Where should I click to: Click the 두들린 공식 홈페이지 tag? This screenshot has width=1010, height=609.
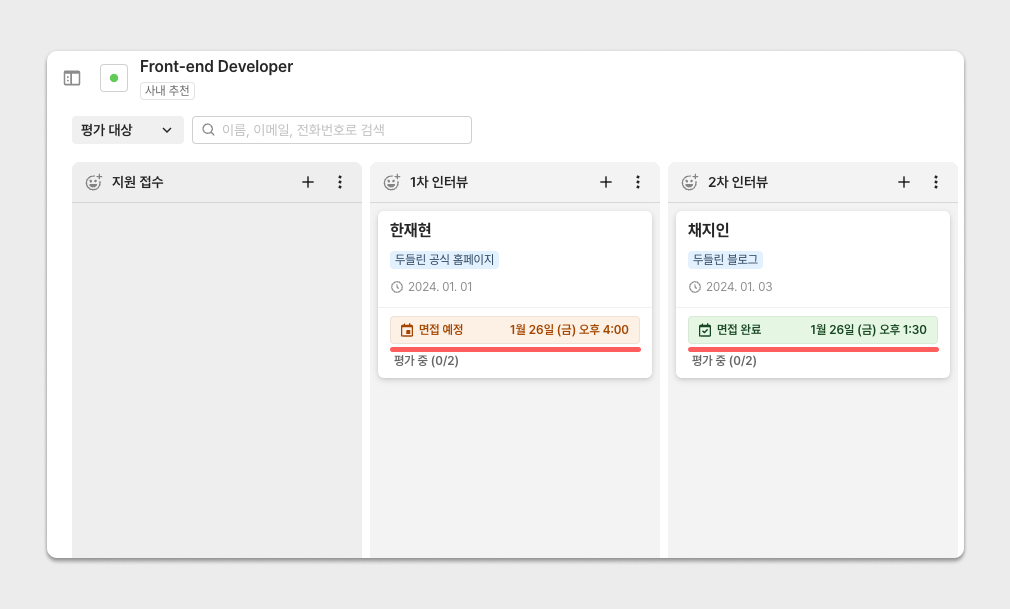pos(444,260)
